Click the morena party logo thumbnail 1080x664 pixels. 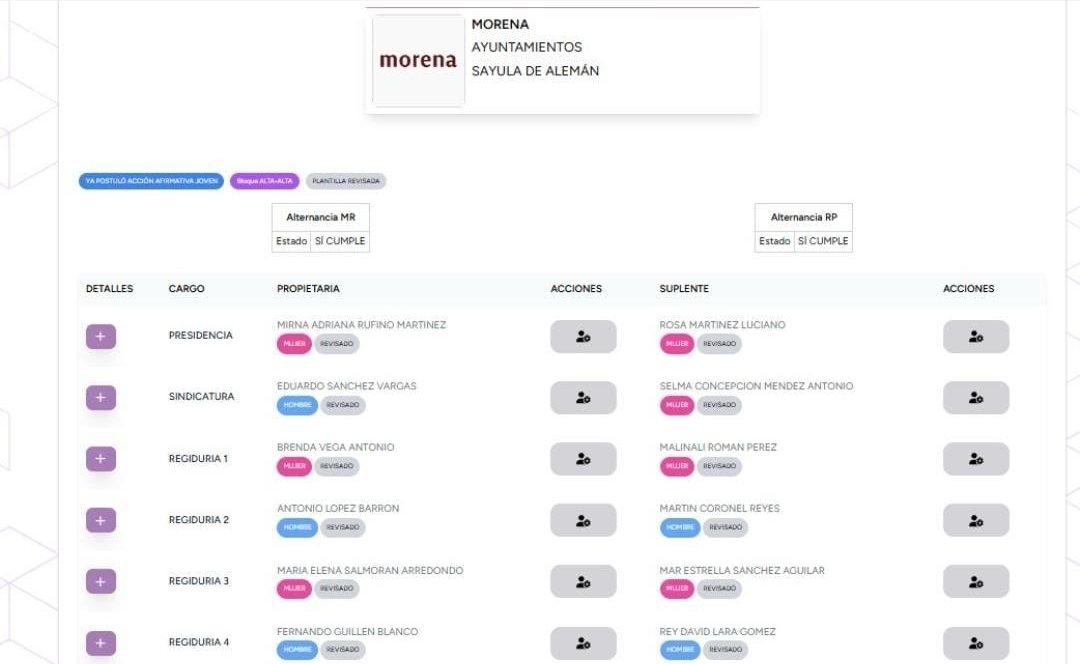tap(418, 61)
